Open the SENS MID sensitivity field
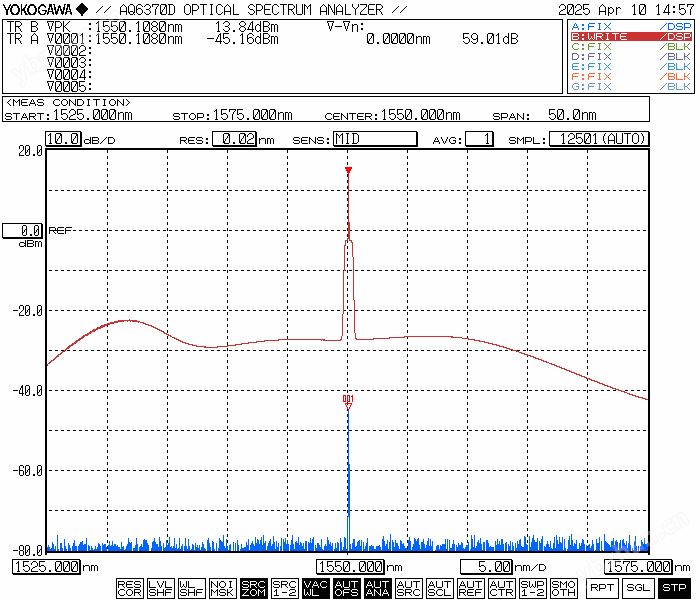700x600 pixels. pos(374,139)
